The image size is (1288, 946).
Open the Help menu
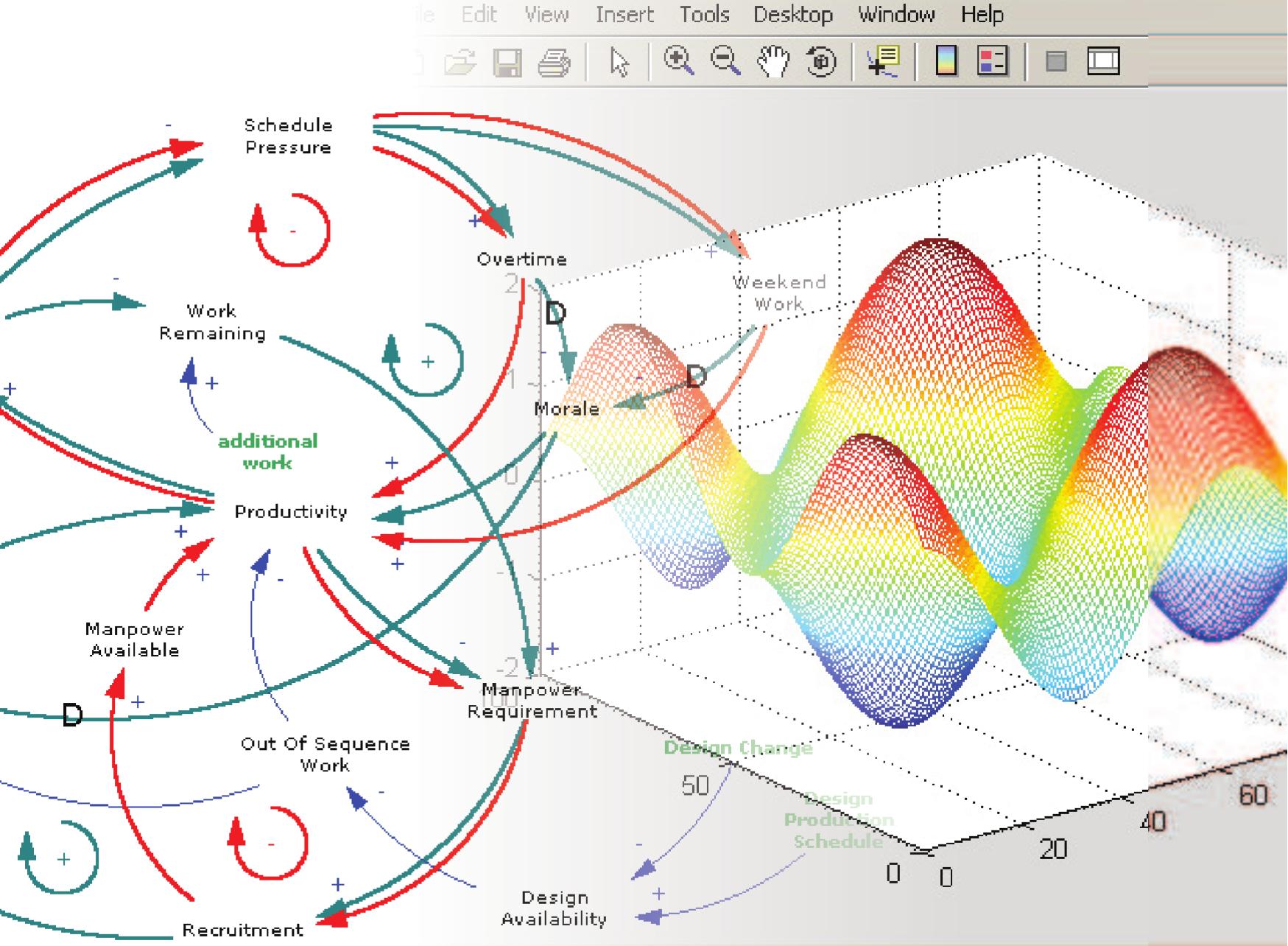(982, 15)
